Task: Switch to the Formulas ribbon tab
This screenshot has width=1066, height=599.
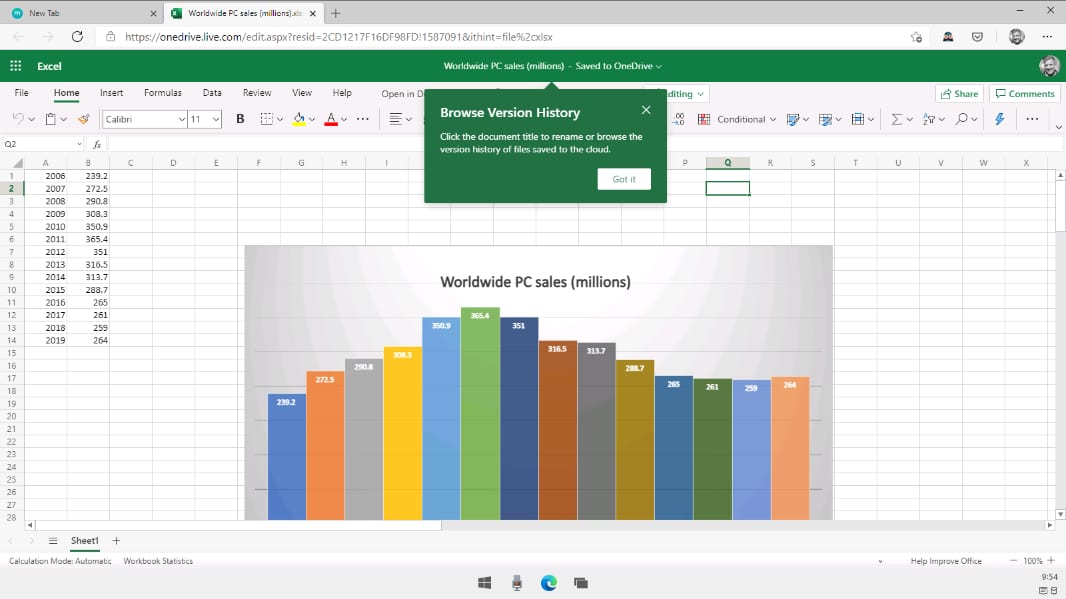Action: 163,93
